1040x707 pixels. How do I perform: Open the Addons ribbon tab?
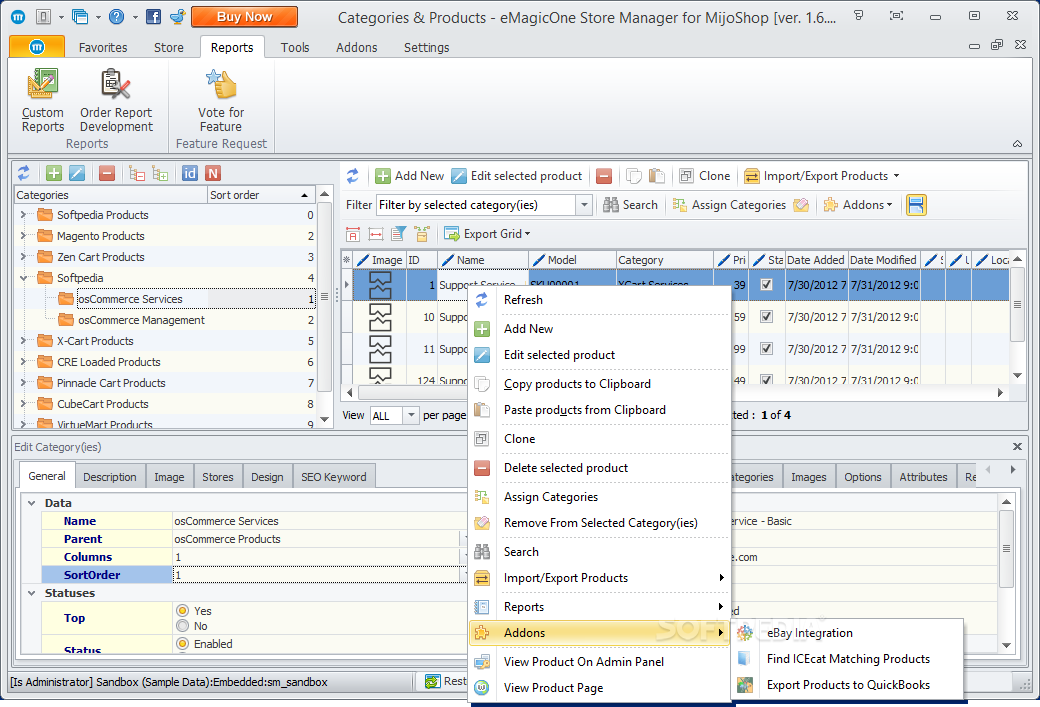[356, 47]
